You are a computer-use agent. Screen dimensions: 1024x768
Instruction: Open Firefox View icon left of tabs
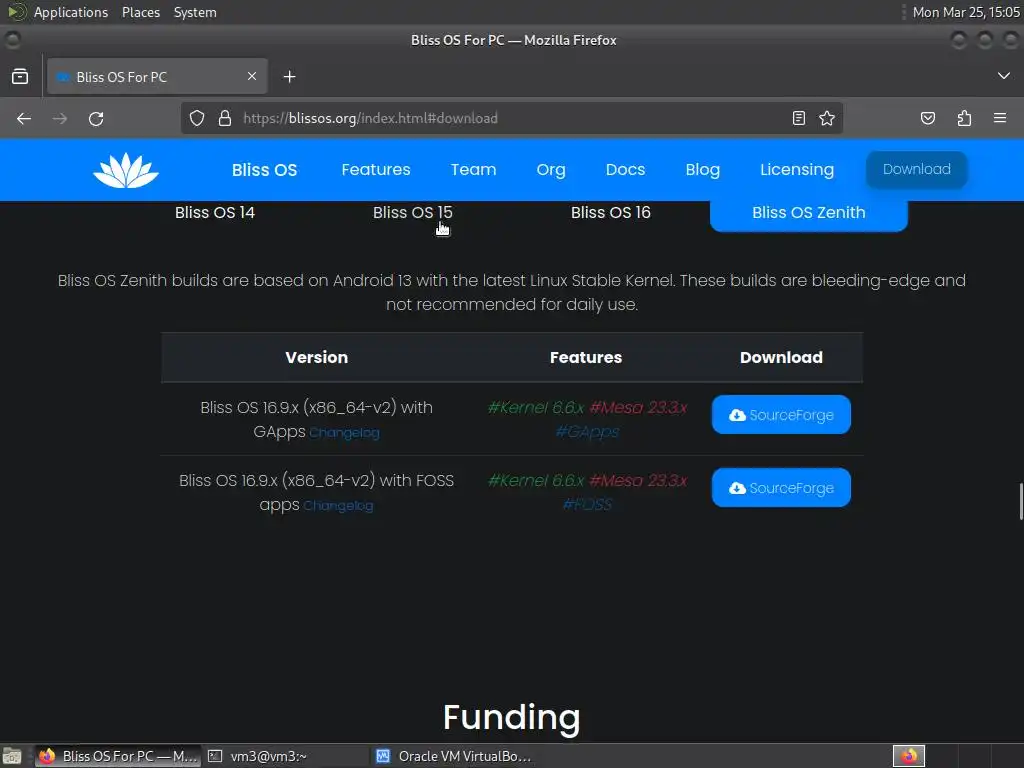coord(20,76)
